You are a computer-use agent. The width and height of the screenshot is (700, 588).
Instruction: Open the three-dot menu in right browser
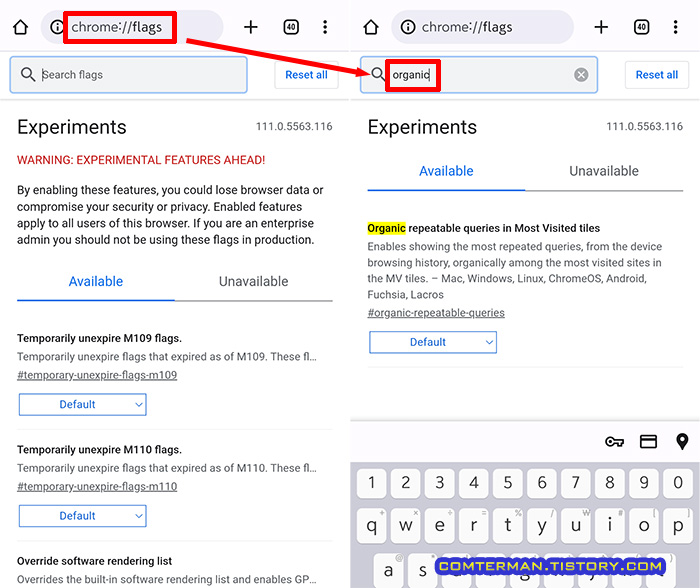pyautogui.click(x=675, y=27)
